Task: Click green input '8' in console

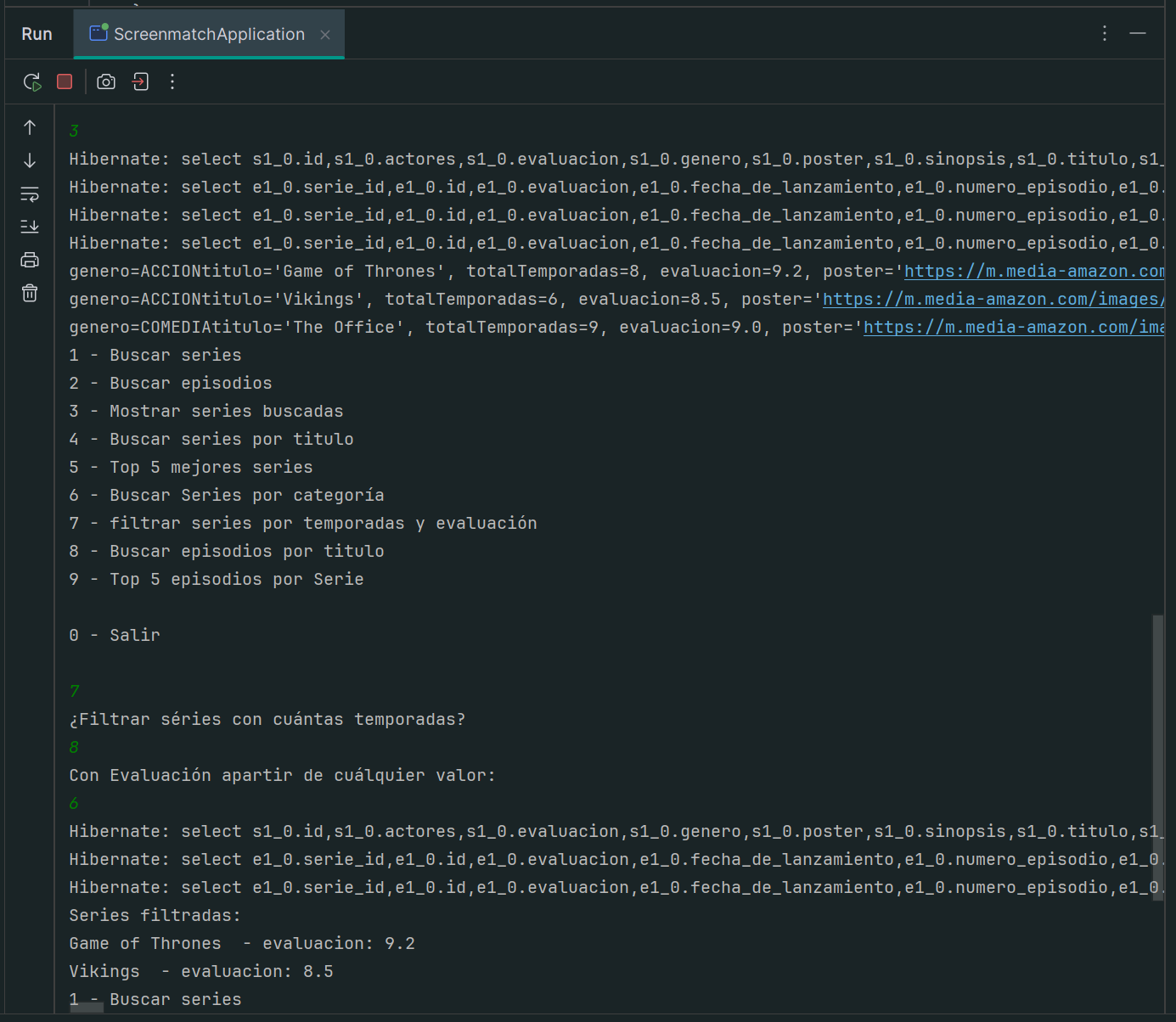Action: [x=74, y=748]
